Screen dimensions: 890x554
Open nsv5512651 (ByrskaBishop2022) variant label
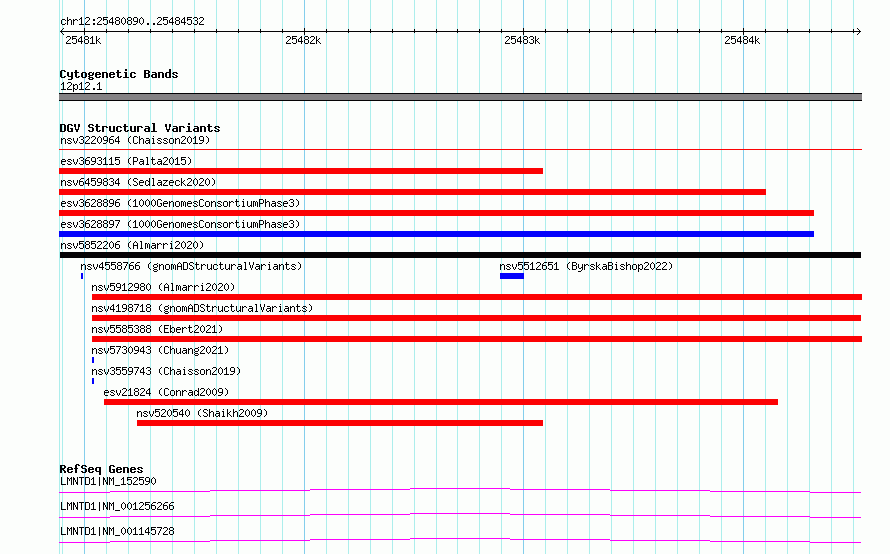pos(586,266)
